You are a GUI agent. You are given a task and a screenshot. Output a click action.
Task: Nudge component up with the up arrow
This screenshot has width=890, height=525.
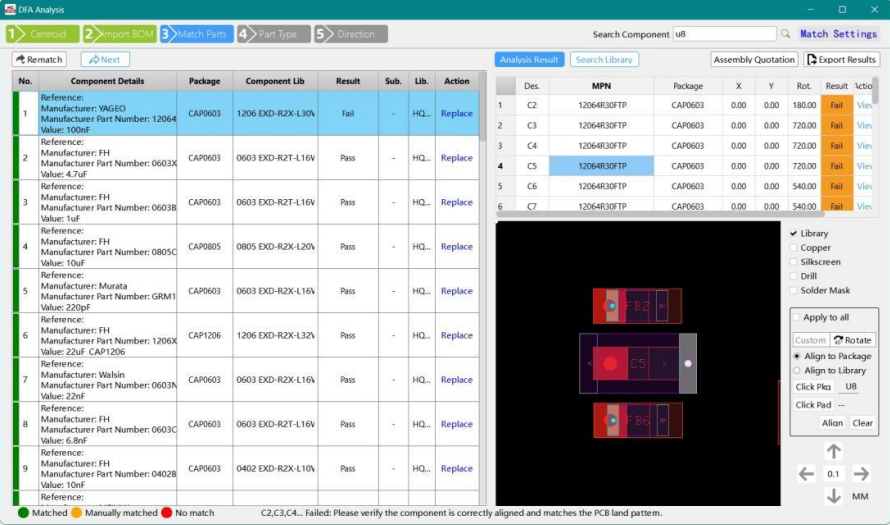(x=833, y=452)
